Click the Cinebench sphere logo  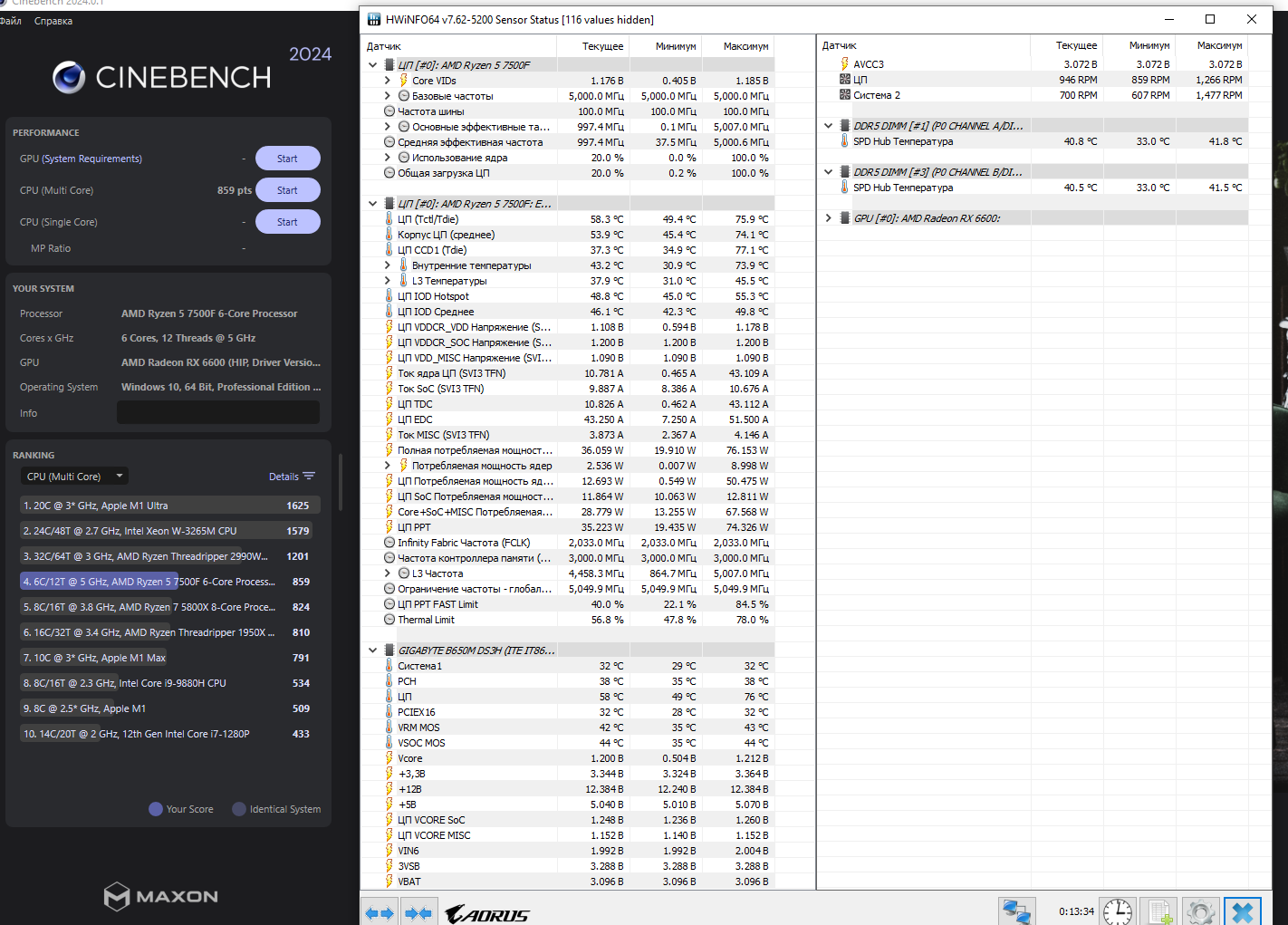click(69, 77)
